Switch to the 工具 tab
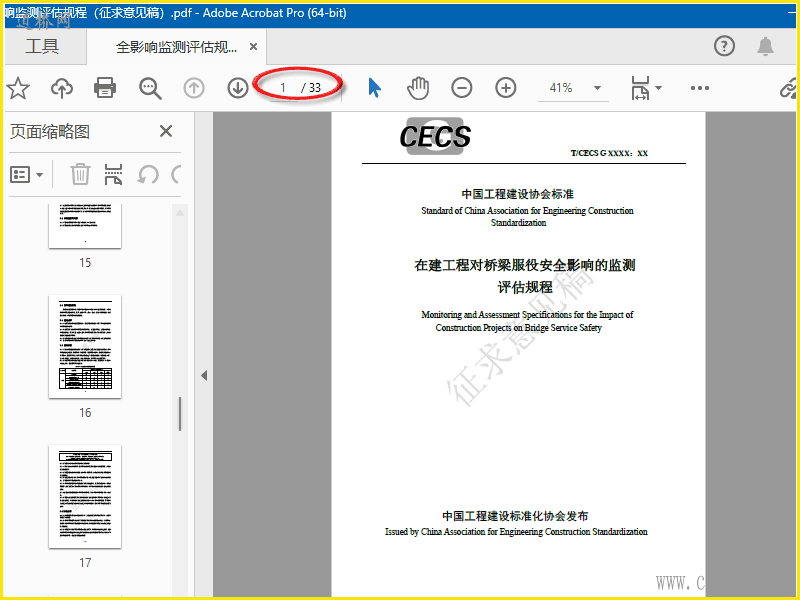 pyautogui.click(x=42, y=46)
